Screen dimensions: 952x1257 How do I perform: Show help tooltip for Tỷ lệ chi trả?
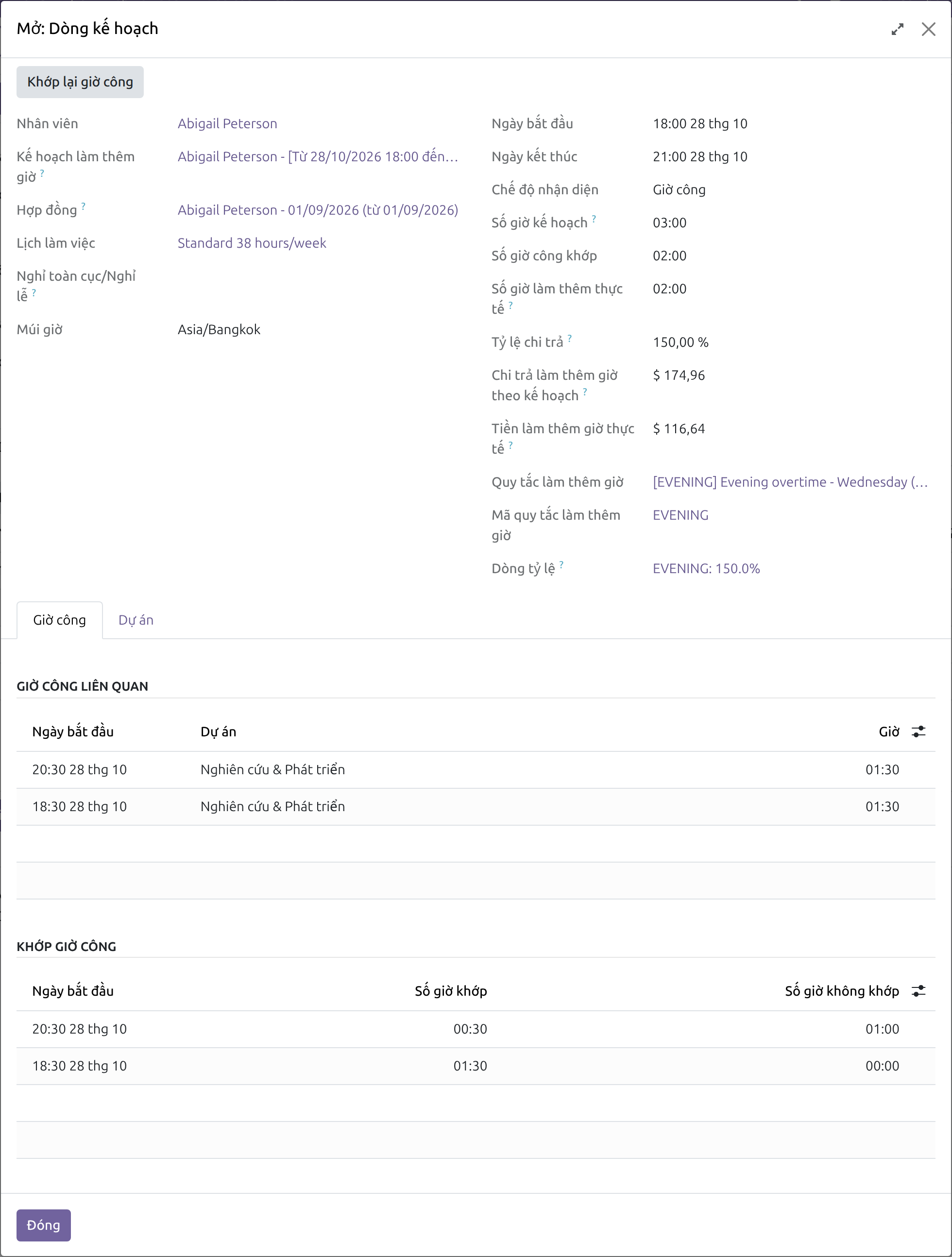(569, 338)
